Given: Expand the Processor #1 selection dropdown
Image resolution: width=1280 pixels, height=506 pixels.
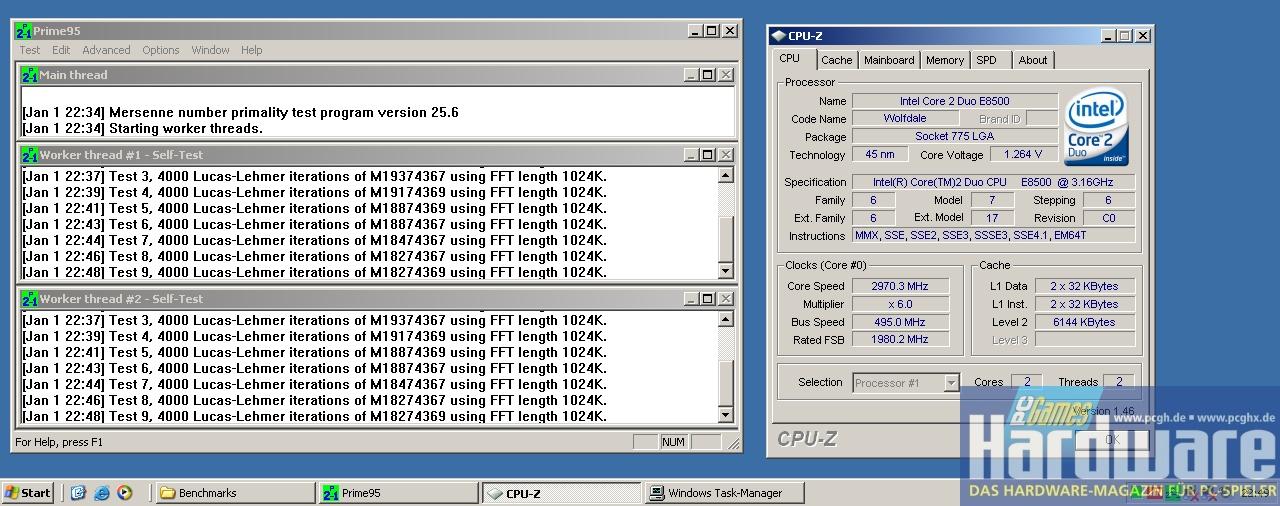Looking at the screenshot, I should pos(951,382).
